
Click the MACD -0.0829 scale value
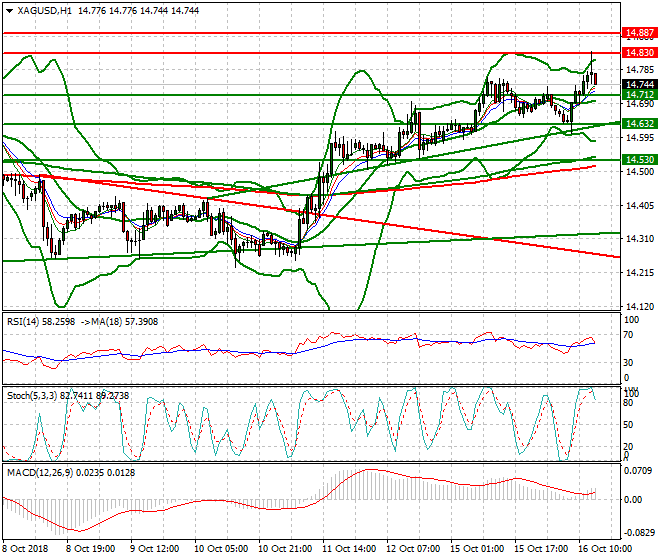(x=639, y=533)
